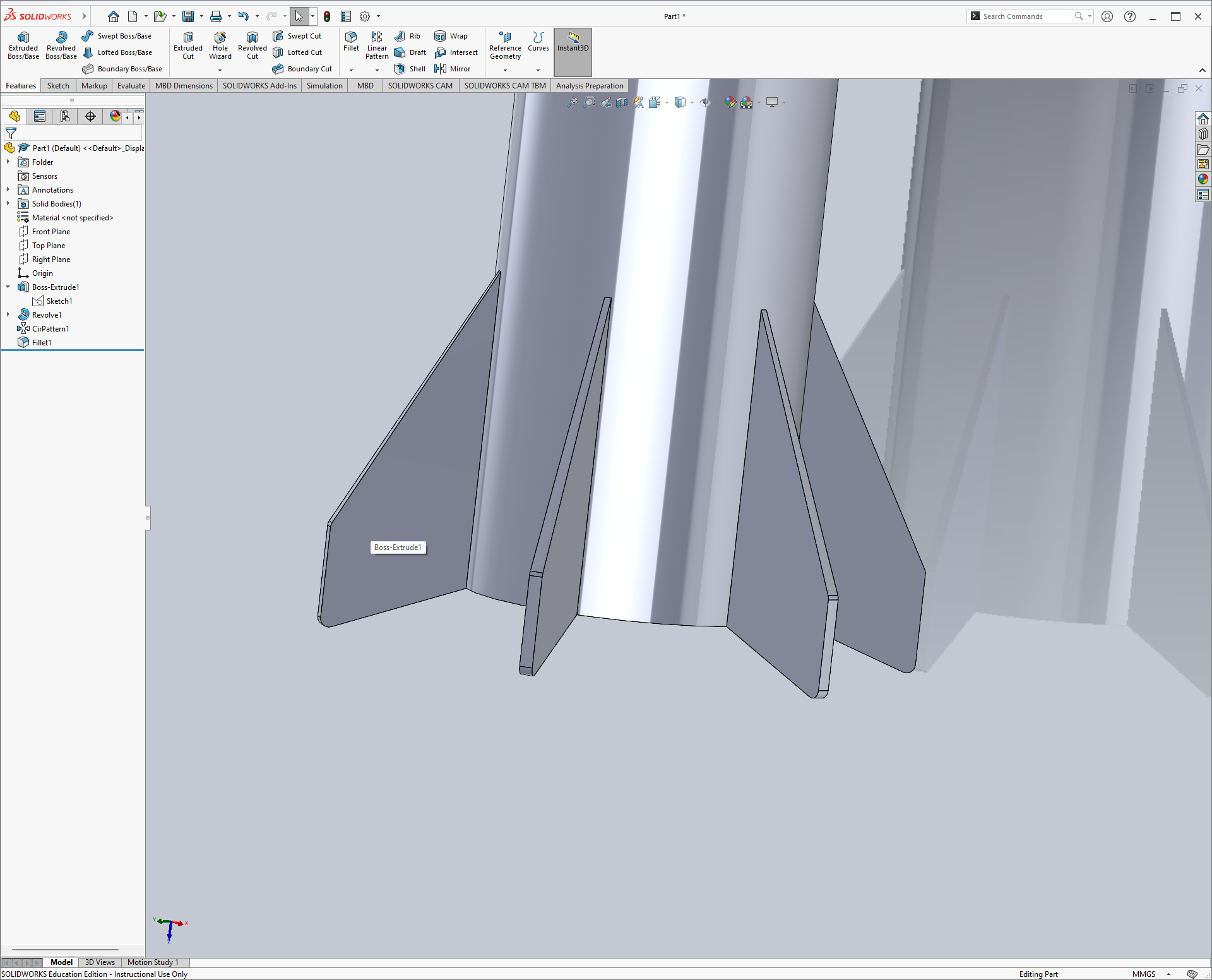The image size is (1212, 980).
Task: Click the feature tree filter icon
Action: pos(11,133)
